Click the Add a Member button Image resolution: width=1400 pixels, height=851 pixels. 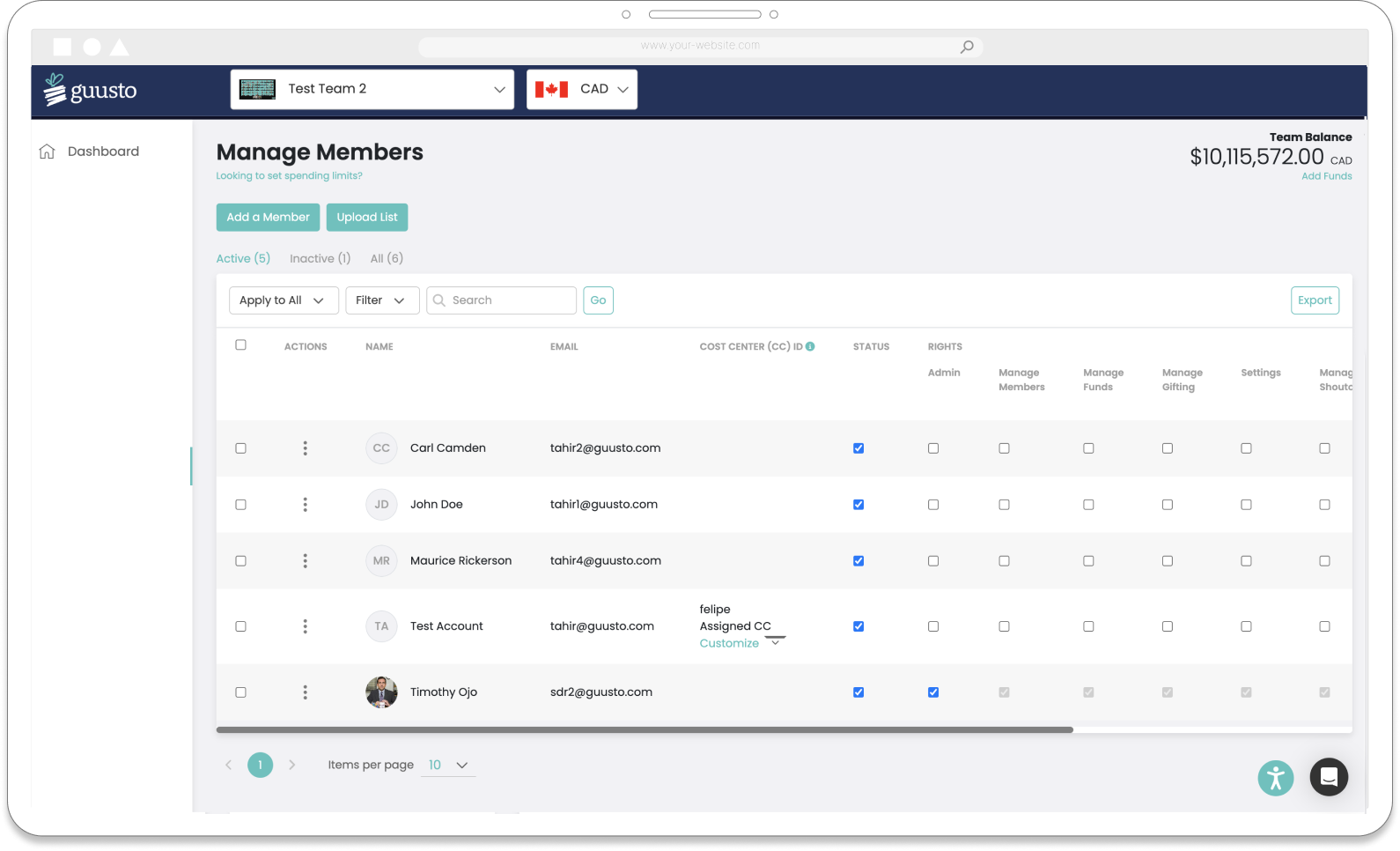point(268,218)
